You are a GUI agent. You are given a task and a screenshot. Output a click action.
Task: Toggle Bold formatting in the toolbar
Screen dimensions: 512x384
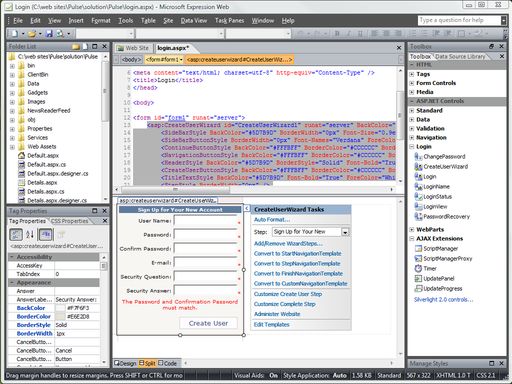click(x=337, y=34)
